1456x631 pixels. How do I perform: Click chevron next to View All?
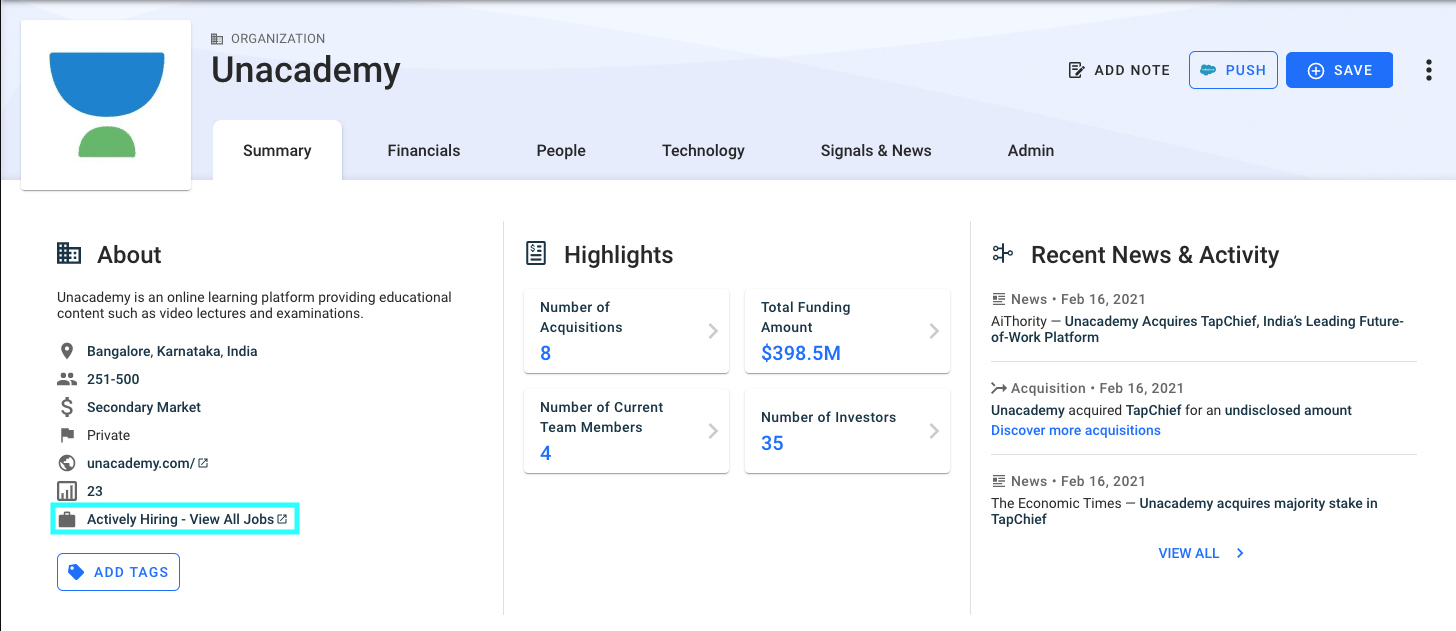[x=1240, y=553]
